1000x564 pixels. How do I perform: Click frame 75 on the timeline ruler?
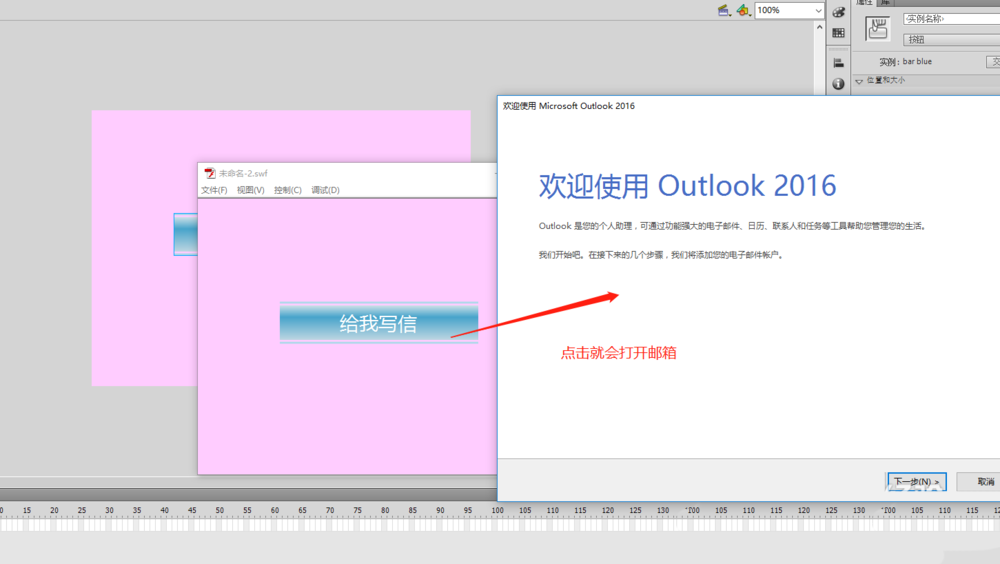tap(357, 510)
